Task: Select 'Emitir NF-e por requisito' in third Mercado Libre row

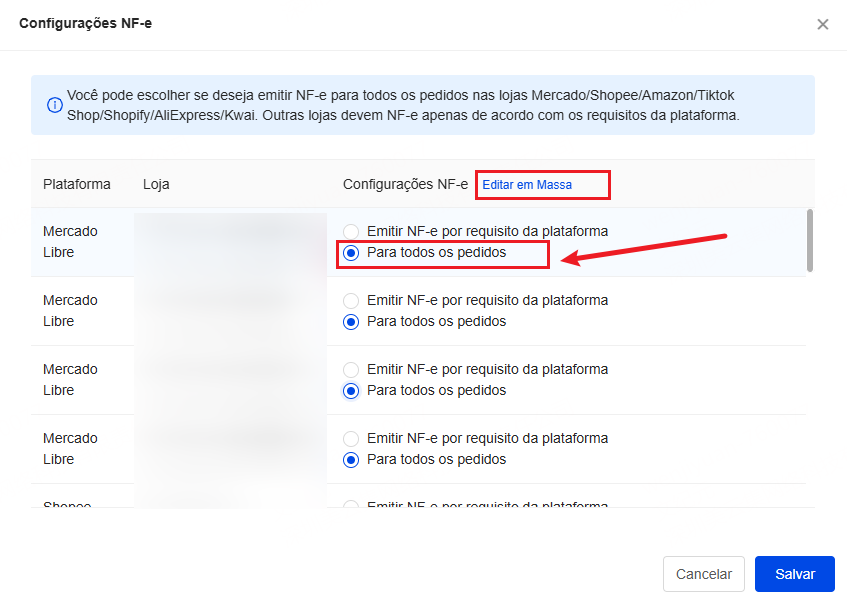Action: [351, 370]
